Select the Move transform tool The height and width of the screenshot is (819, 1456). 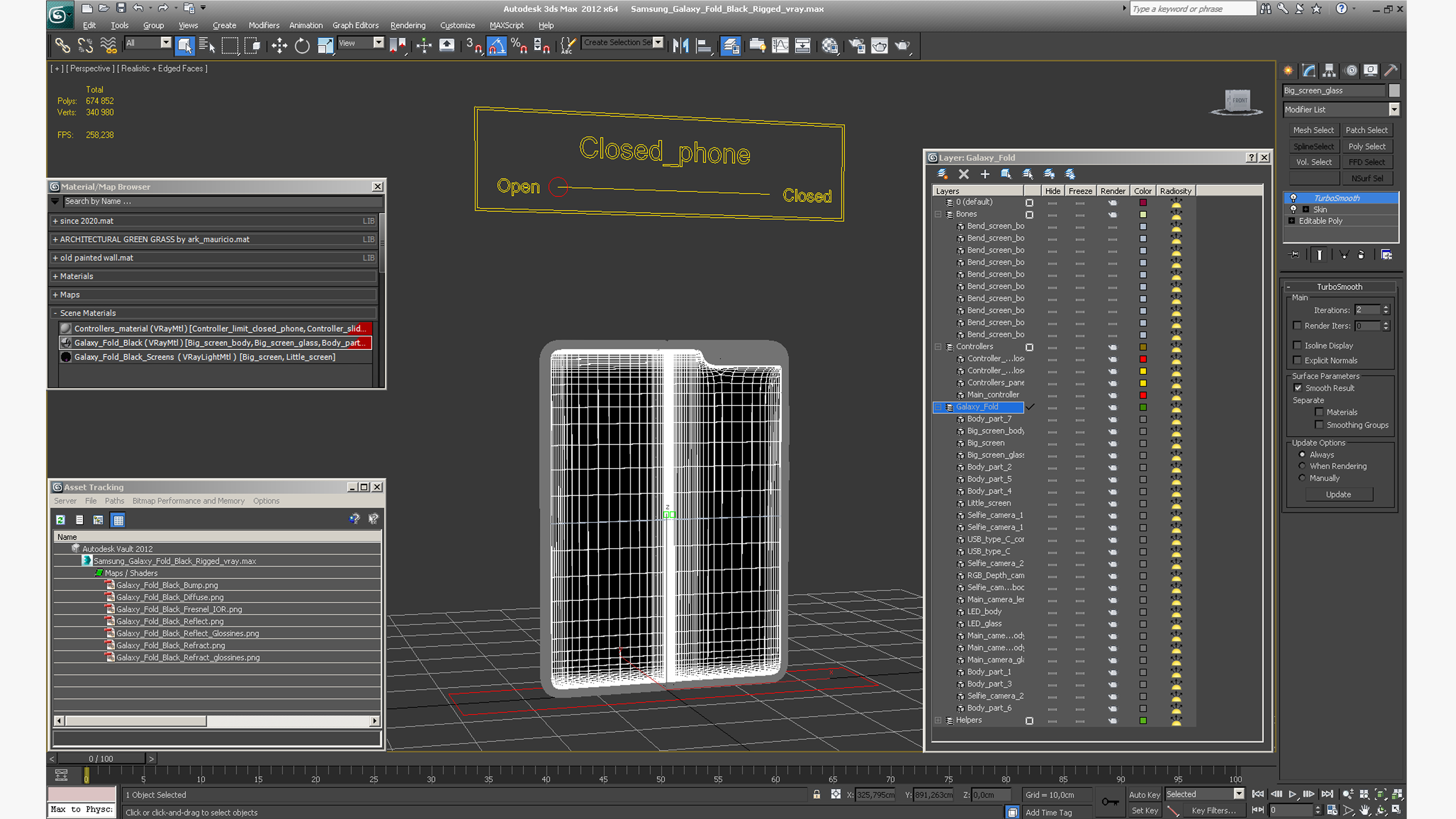[279, 46]
